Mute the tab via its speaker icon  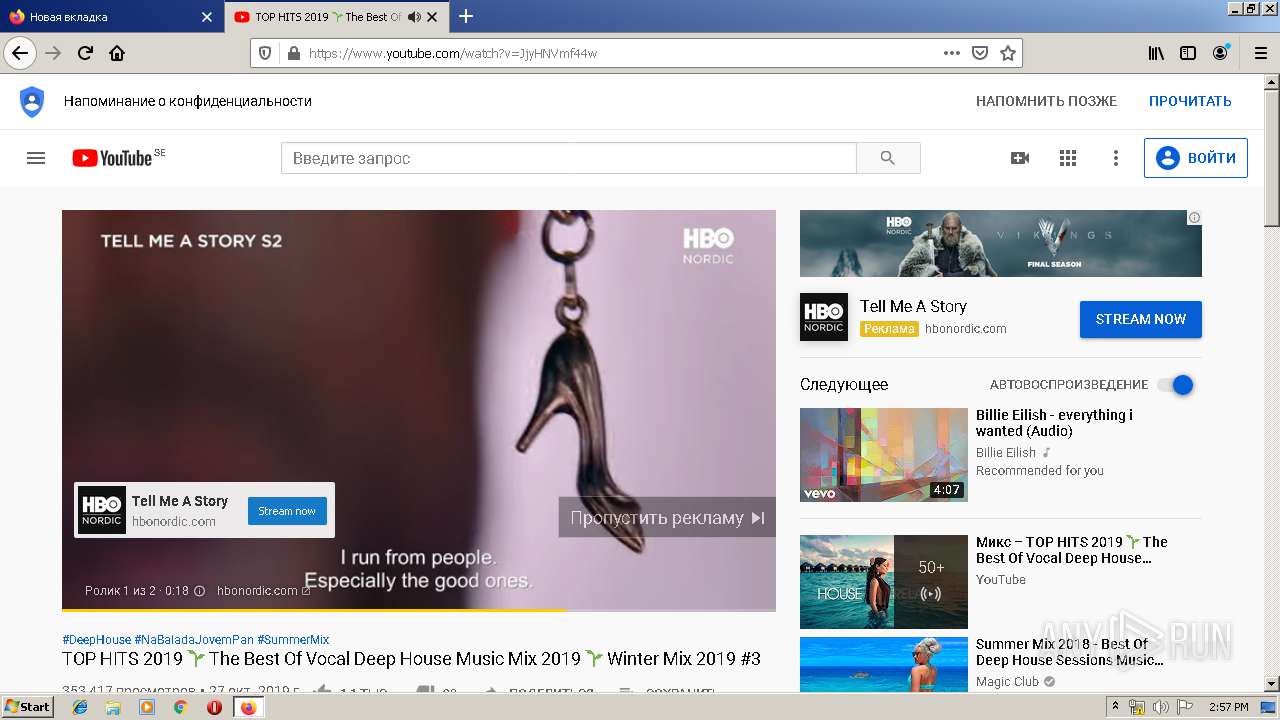click(x=415, y=17)
